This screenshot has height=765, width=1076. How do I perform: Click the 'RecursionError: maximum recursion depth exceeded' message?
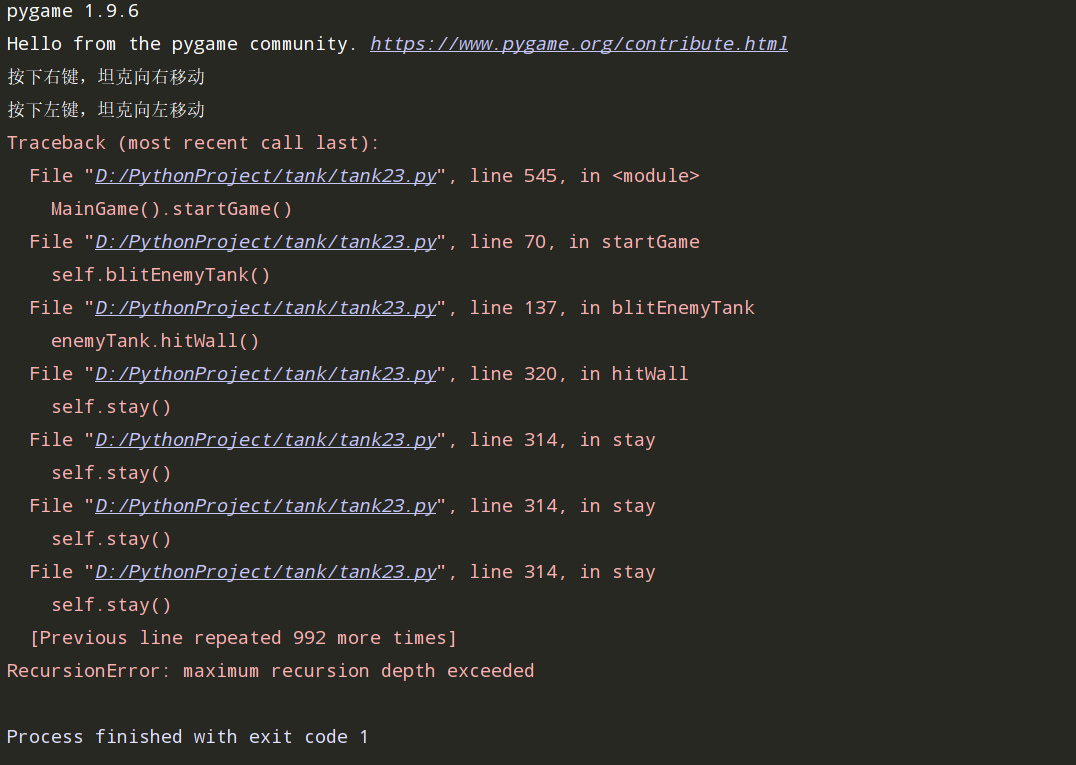coord(270,670)
